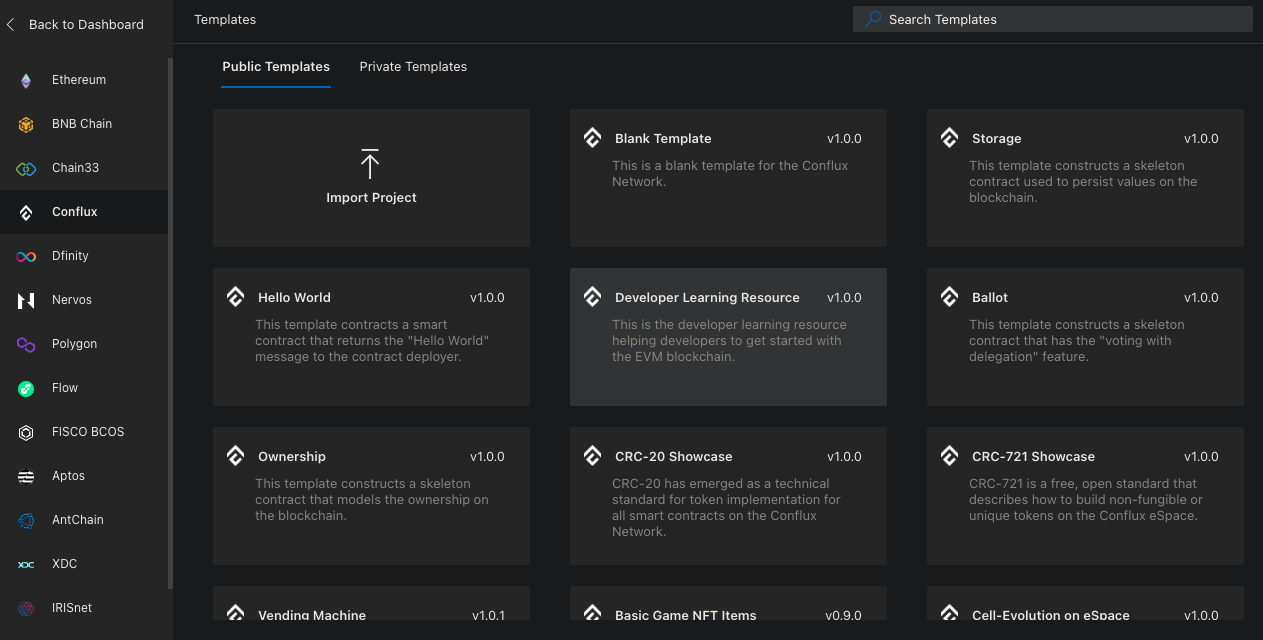Switch to the Private Templates tab
The width and height of the screenshot is (1263, 640).
pyautogui.click(x=413, y=67)
